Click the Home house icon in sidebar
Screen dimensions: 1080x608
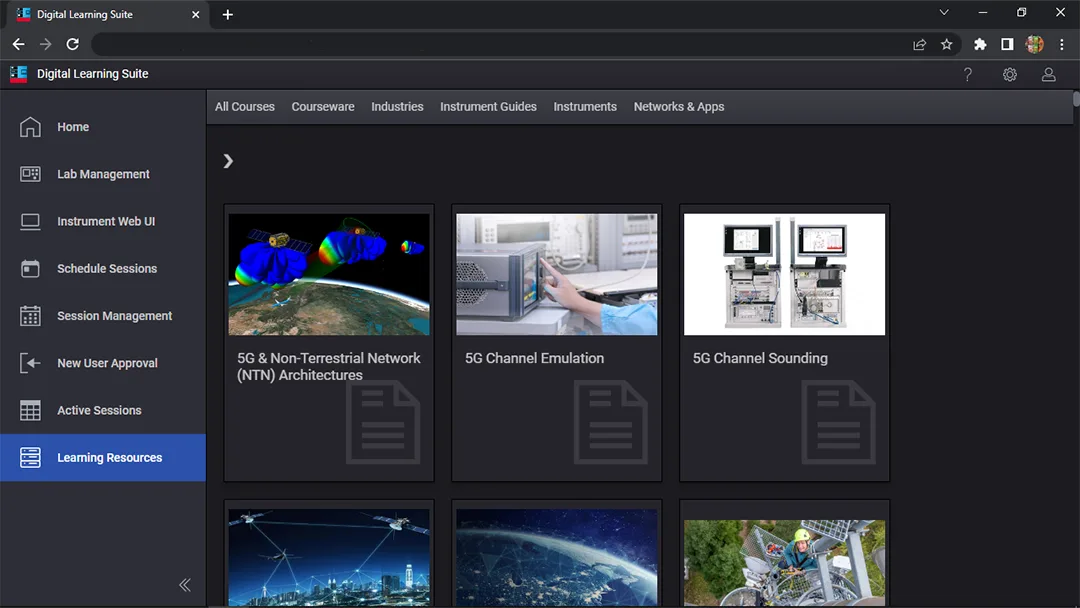(30, 127)
